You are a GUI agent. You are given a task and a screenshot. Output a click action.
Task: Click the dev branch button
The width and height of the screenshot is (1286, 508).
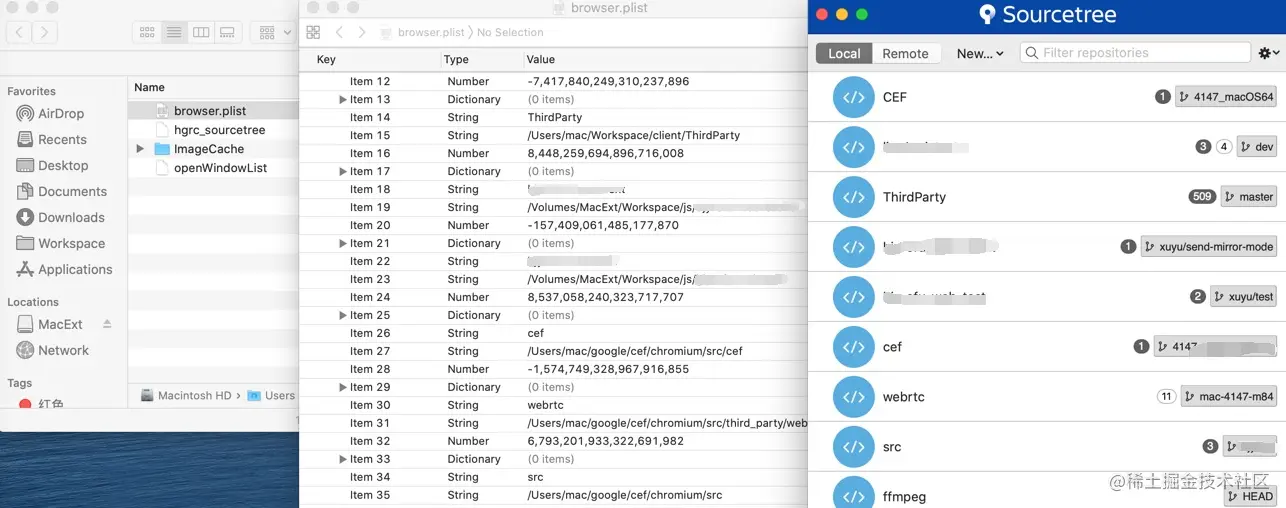tap(1257, 147)
